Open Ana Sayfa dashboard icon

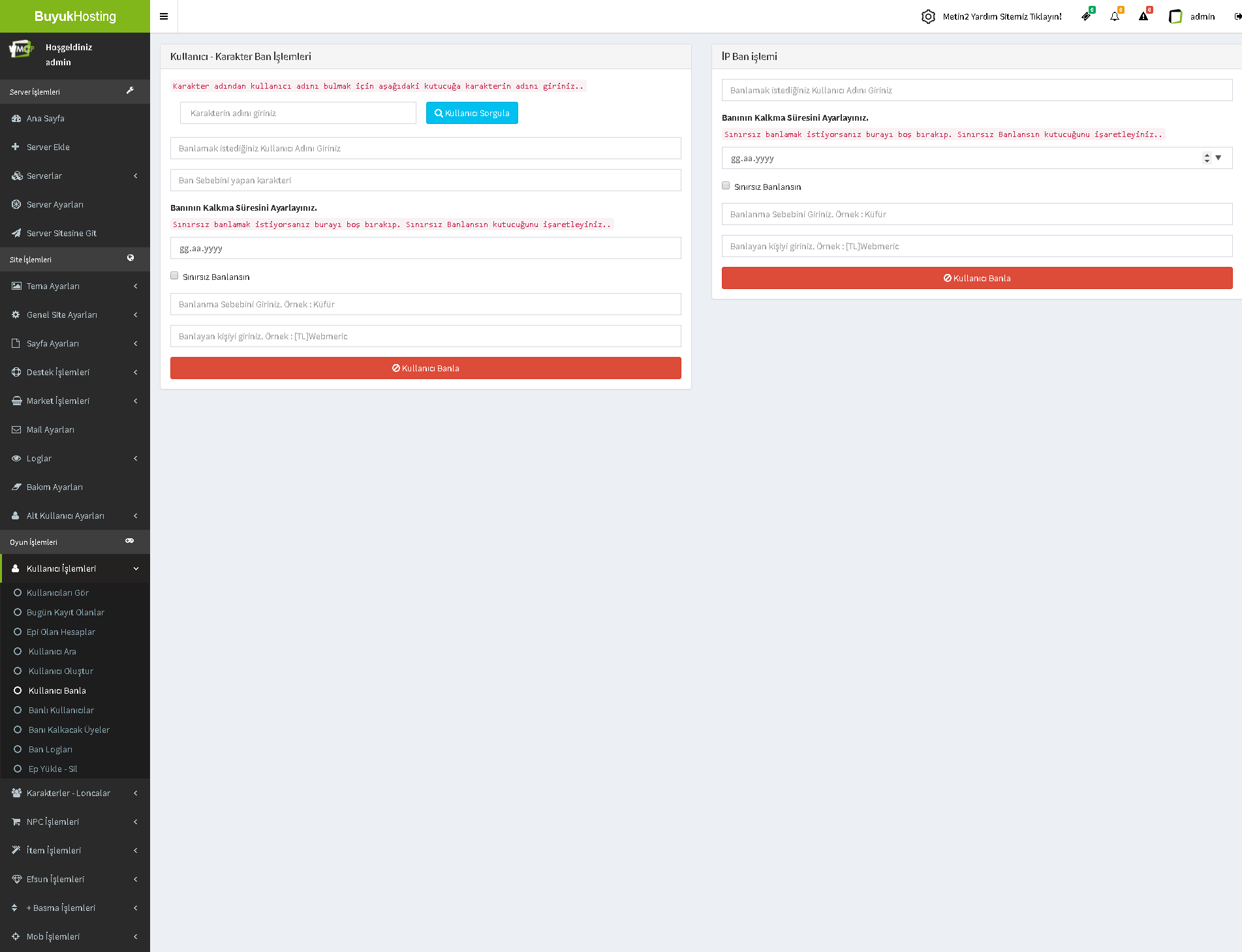click(x=16, y=118)
